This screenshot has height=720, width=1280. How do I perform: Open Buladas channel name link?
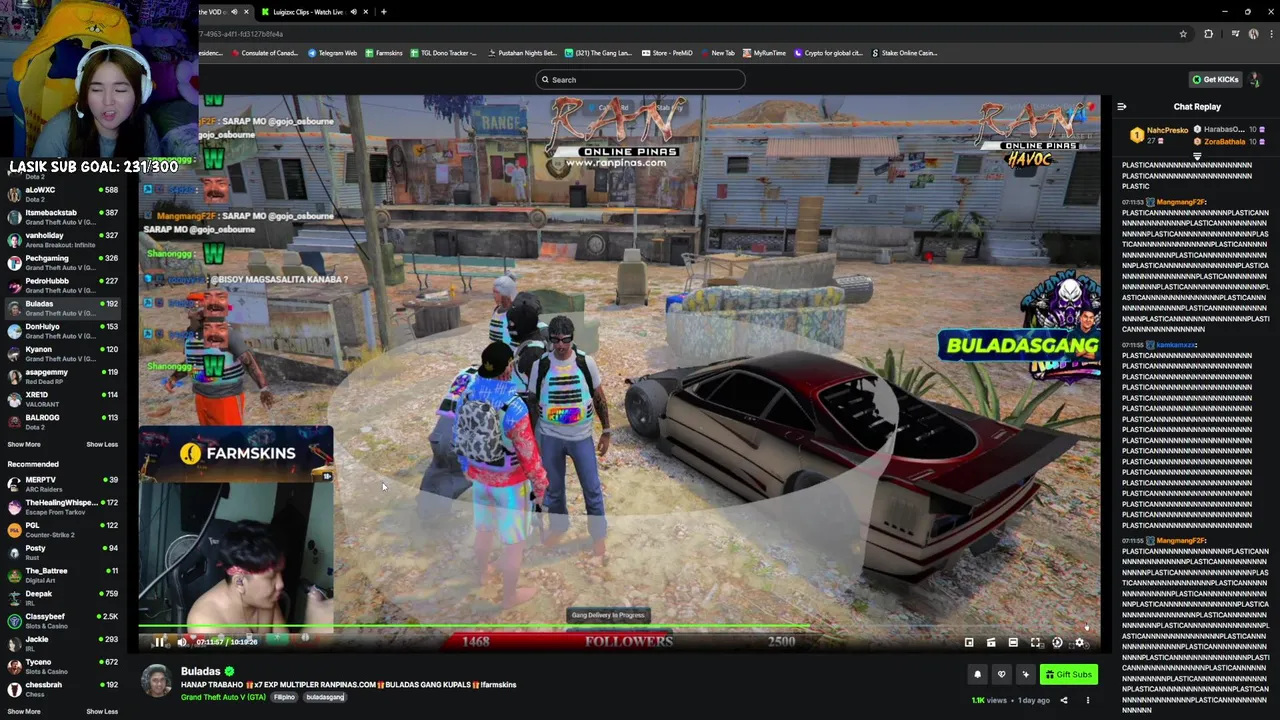[200, 671]
